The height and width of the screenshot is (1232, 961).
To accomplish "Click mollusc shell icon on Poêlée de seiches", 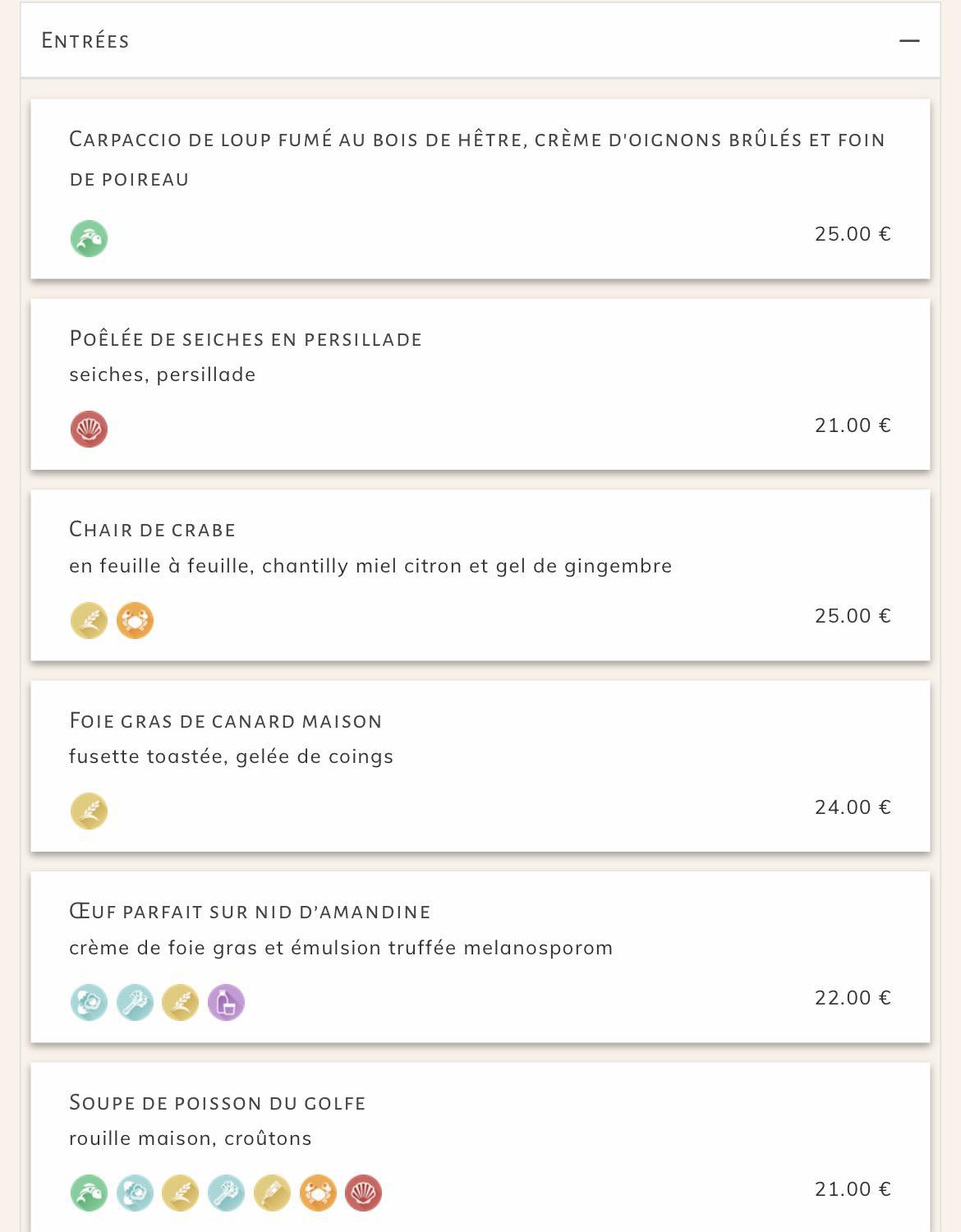I will tap(89, 429).
